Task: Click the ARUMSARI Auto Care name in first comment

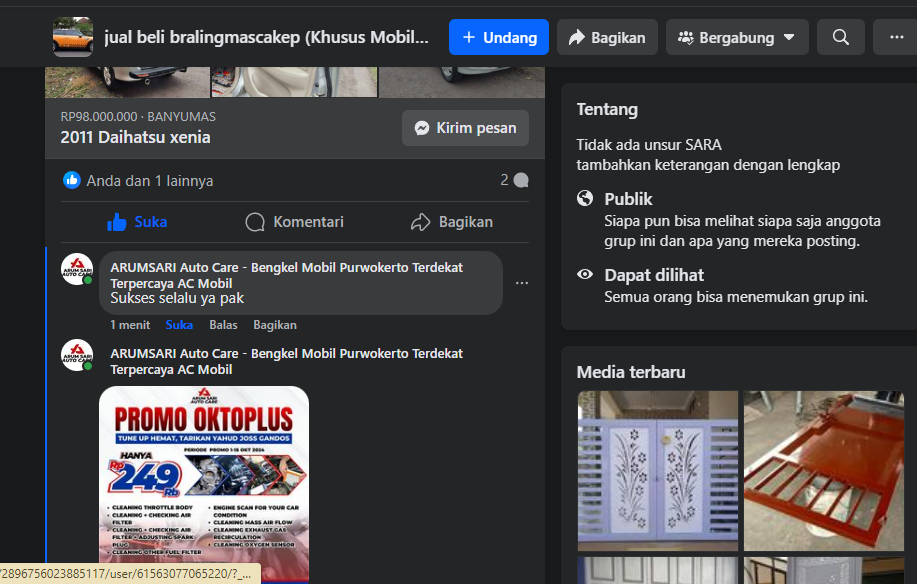Action: pos(287,275)
